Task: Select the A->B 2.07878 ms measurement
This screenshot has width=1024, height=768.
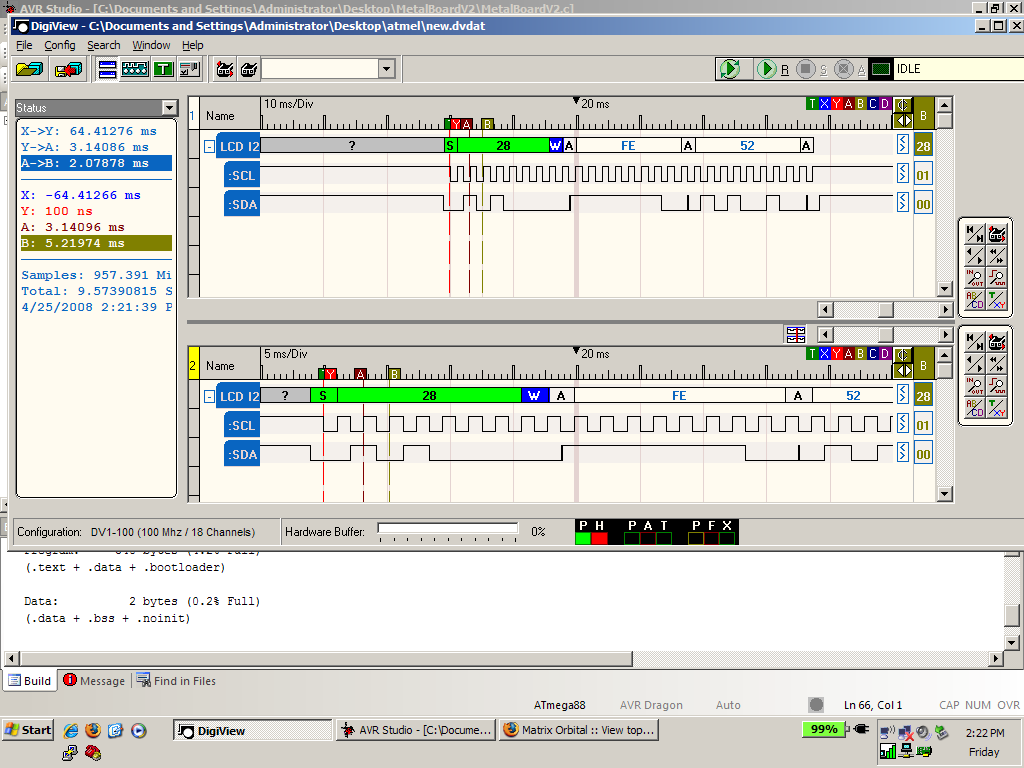Action: (96, 163)
